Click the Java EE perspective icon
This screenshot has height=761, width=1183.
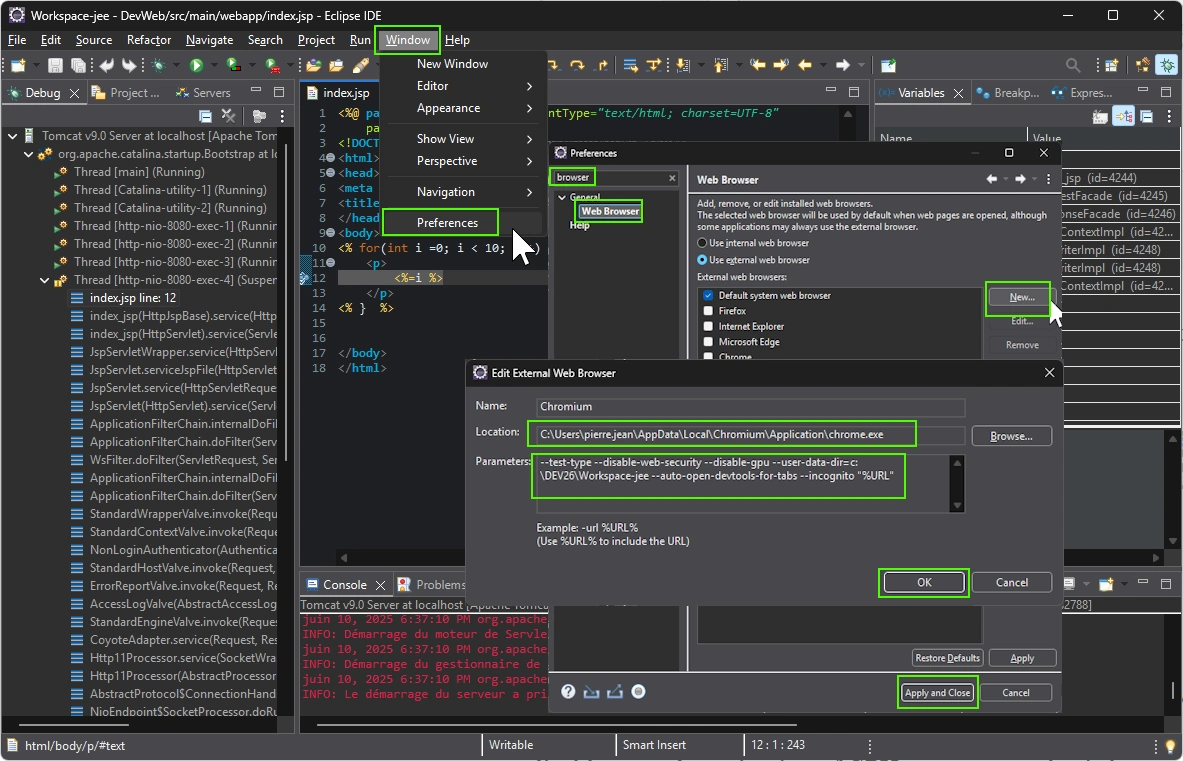[1143, 66]
